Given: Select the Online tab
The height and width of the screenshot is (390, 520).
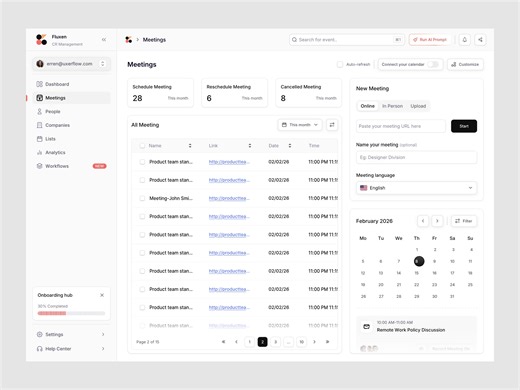Looking at the screenshot, I should (368, 106).
